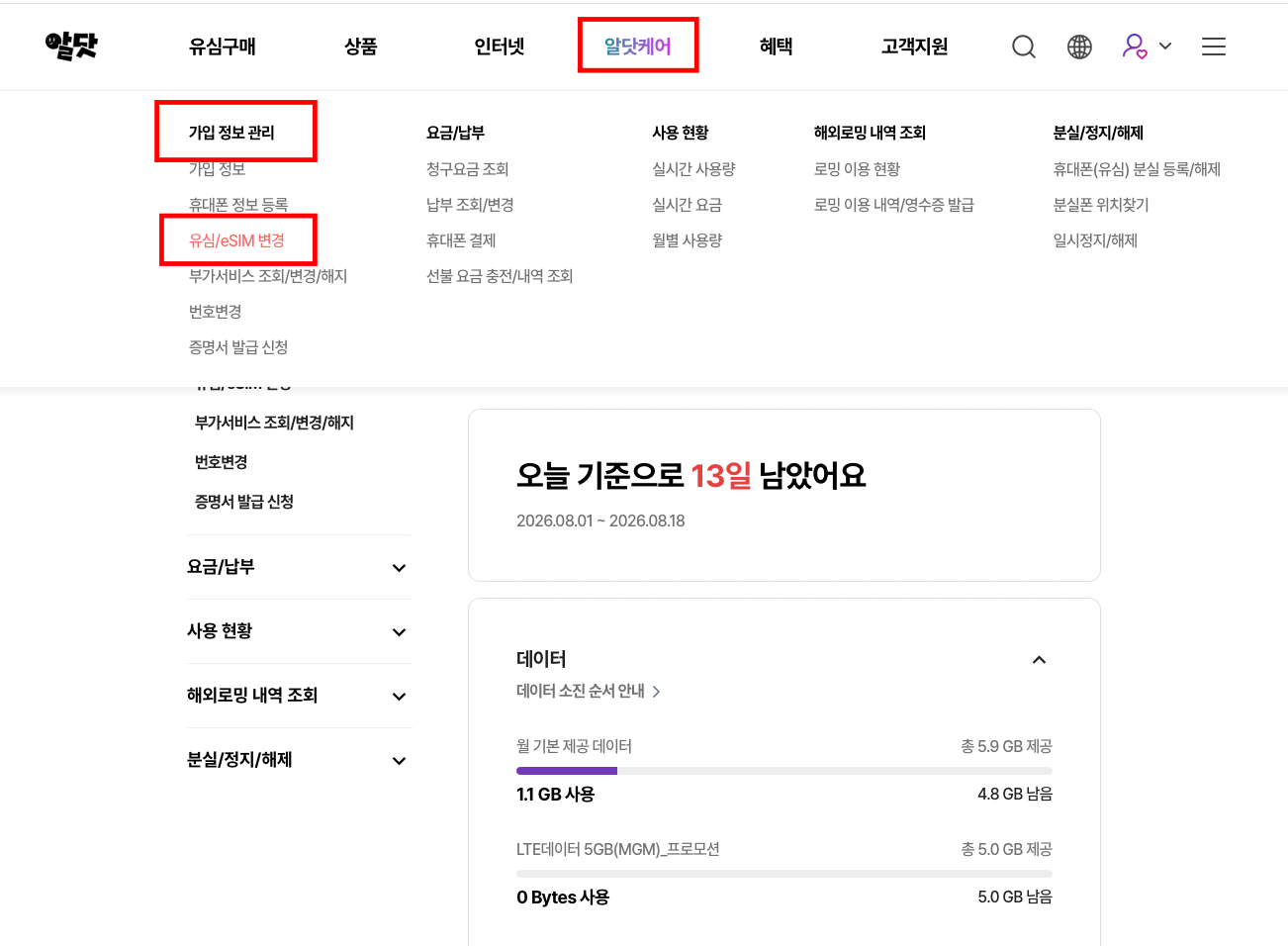The height and width of the screenshot is (946, 1288).
Task: Click sidebar 증명서 발급 신청 item
Action: (x=244, y=502)
